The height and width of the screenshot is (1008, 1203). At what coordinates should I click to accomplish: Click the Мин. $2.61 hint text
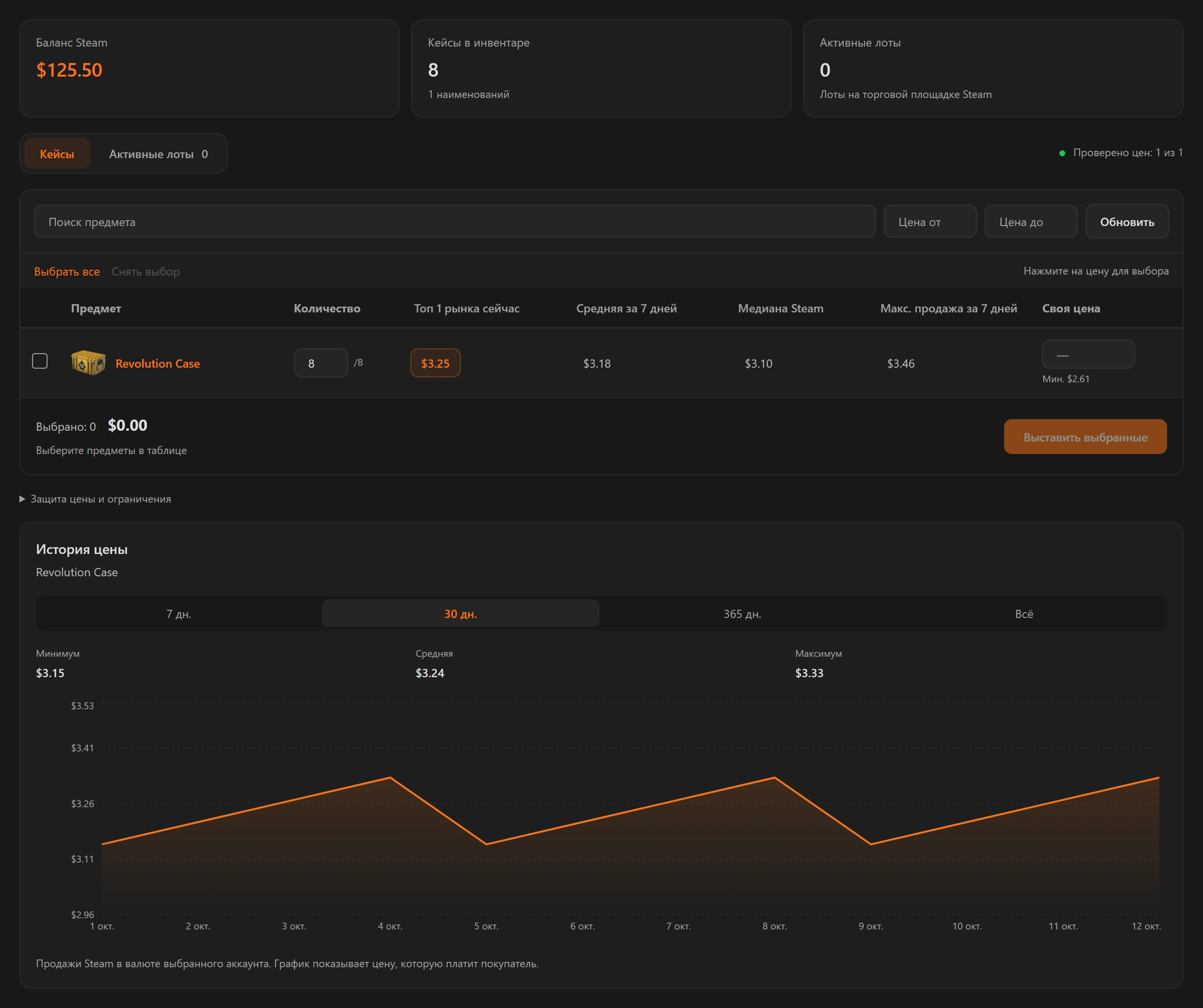point(1066,379)
